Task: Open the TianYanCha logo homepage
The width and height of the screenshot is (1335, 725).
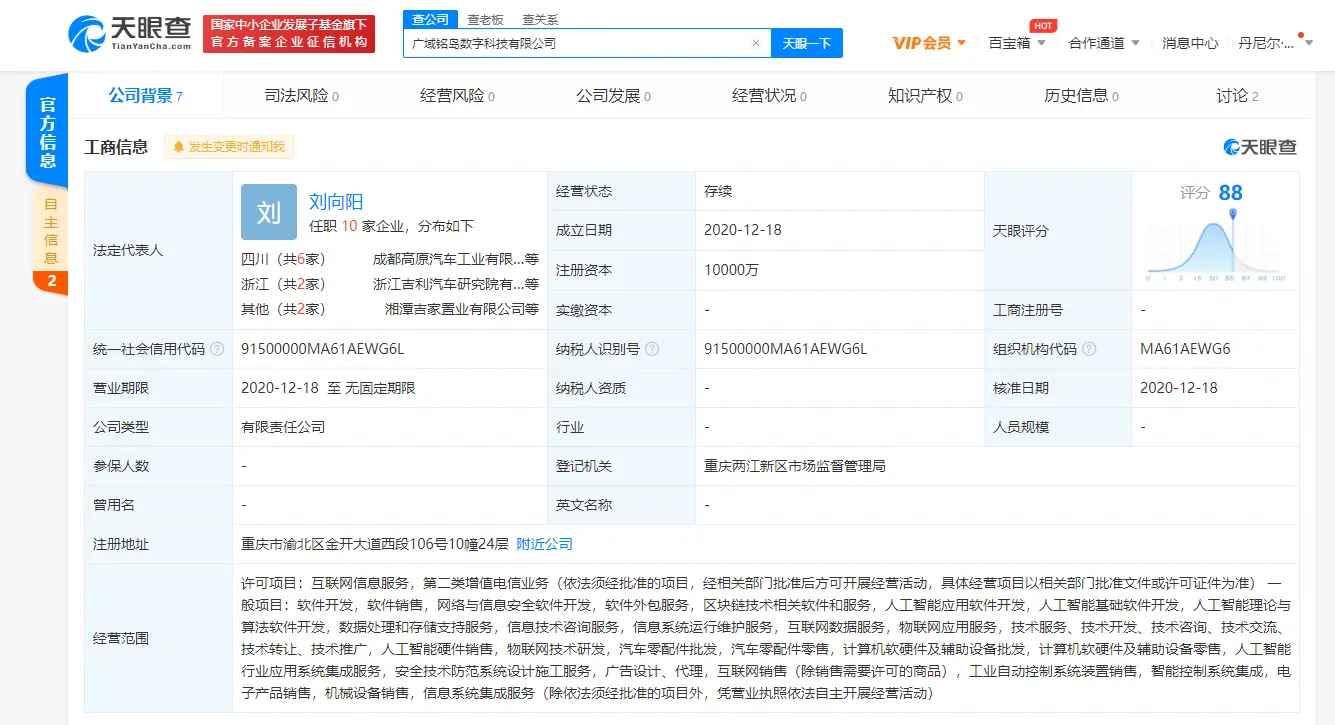Action: [x=130, y=34]
